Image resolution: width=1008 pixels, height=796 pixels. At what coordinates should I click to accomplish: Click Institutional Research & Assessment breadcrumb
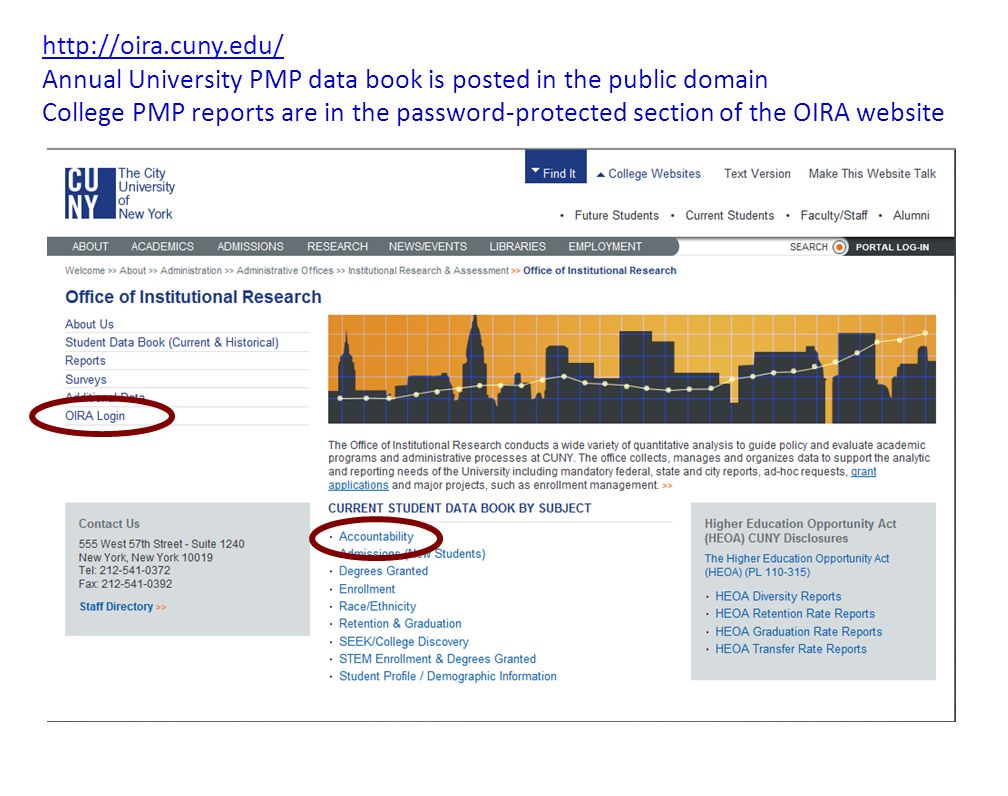(428, 271)
